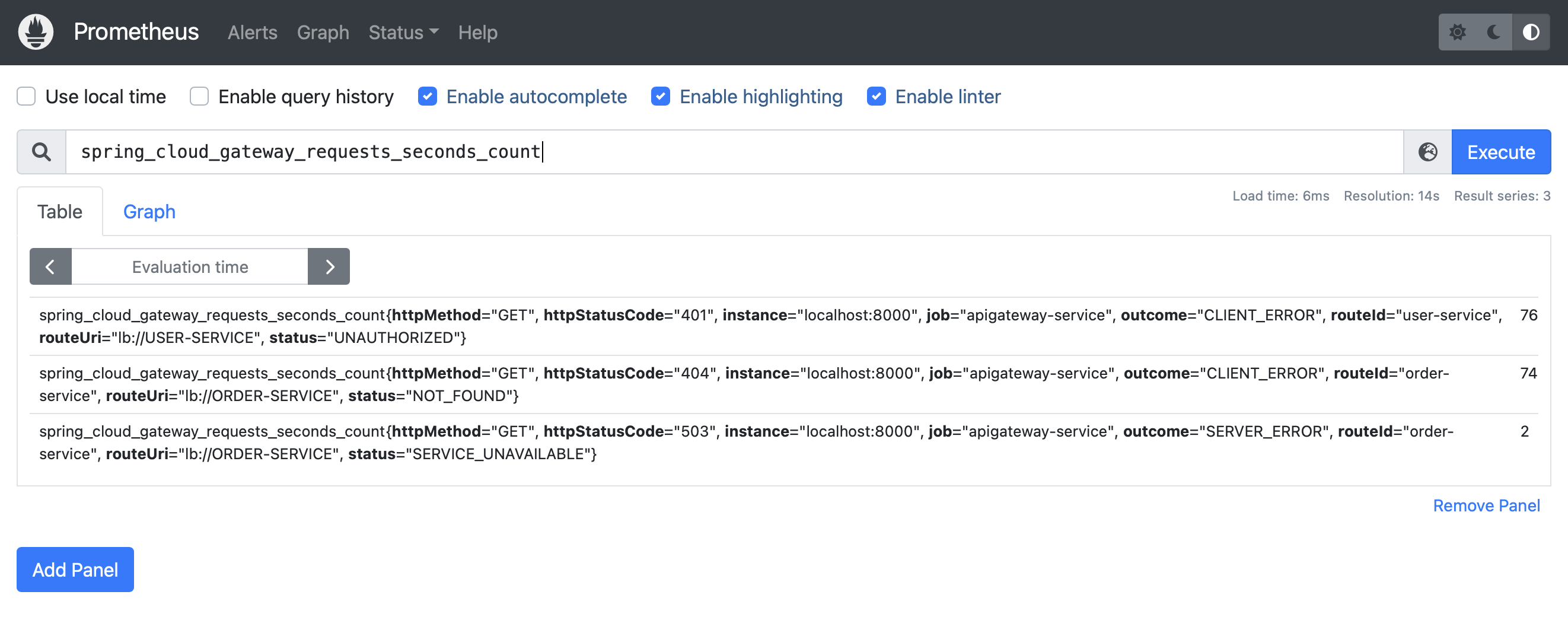1568x617 pixels.
Task: Disable the linter checkbox
Action: (876, 96)
